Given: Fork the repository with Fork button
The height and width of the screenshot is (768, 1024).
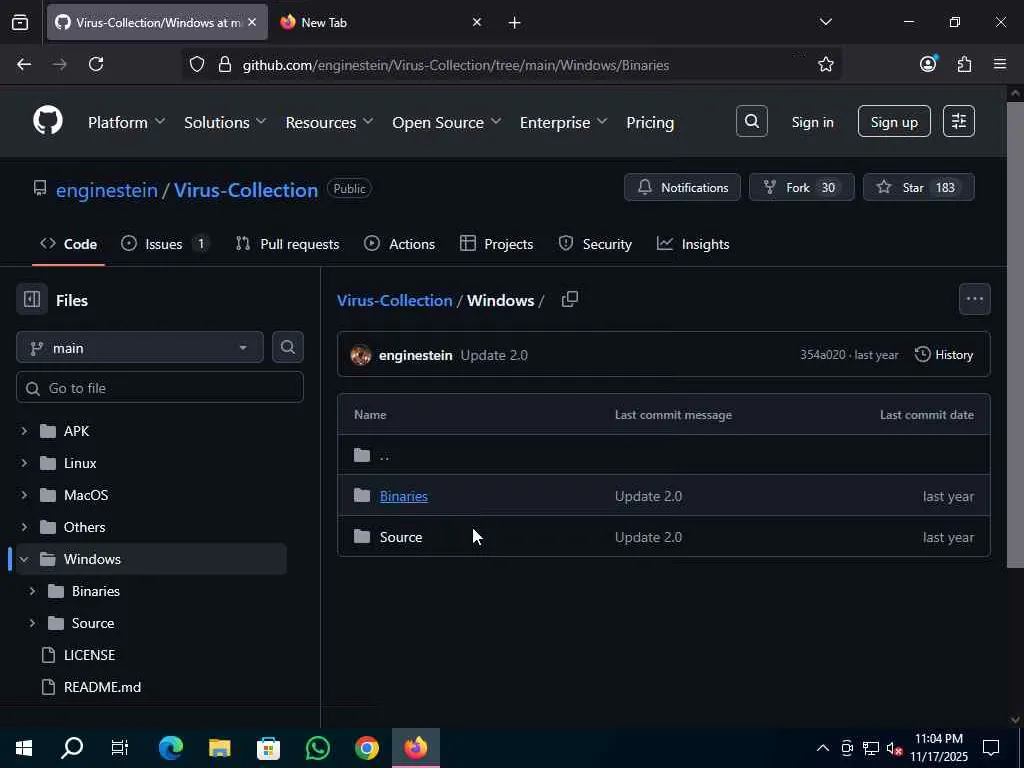Looking at the screenshot, I should coord(801,187).
